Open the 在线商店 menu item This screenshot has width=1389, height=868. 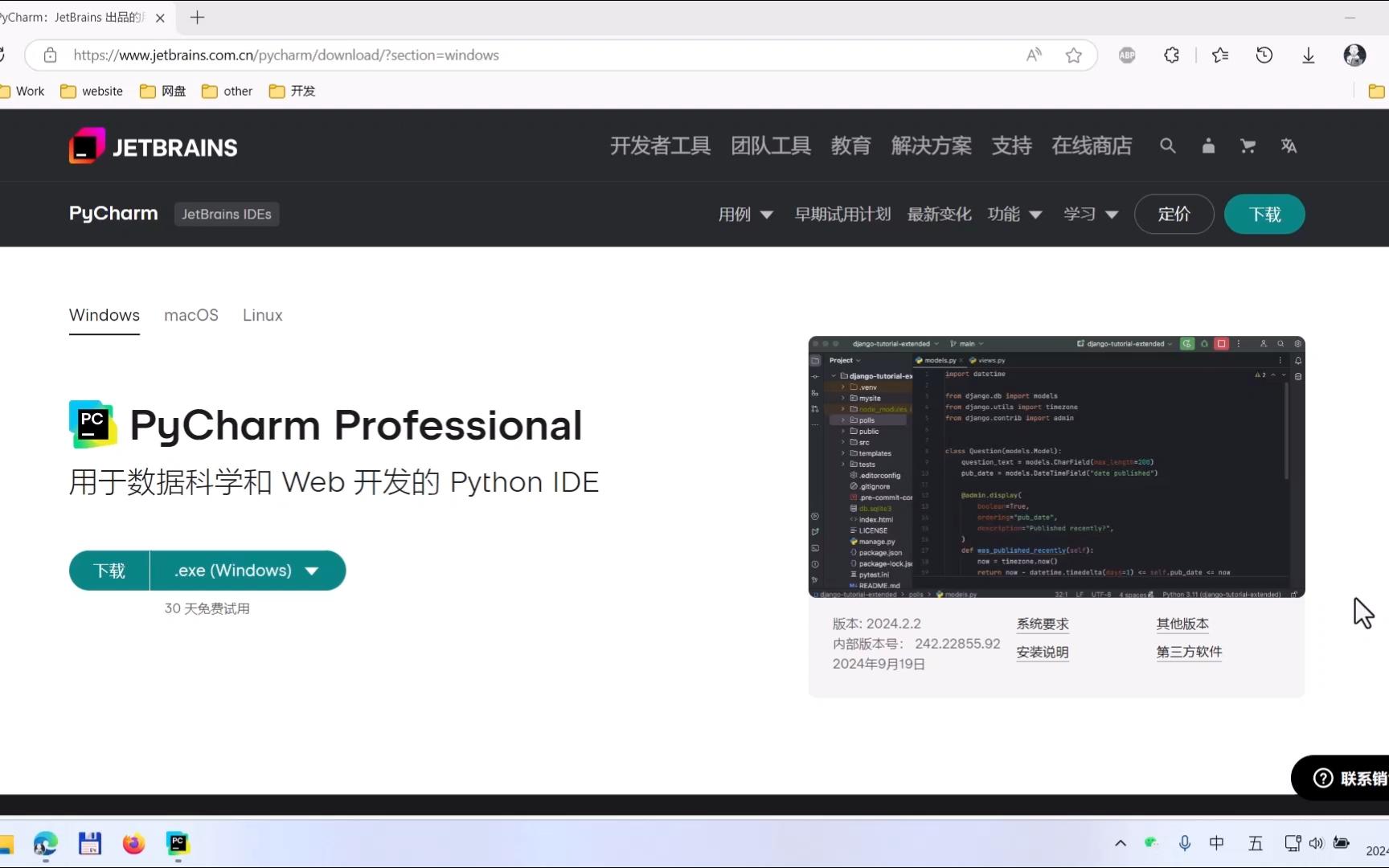(1091, 145)
